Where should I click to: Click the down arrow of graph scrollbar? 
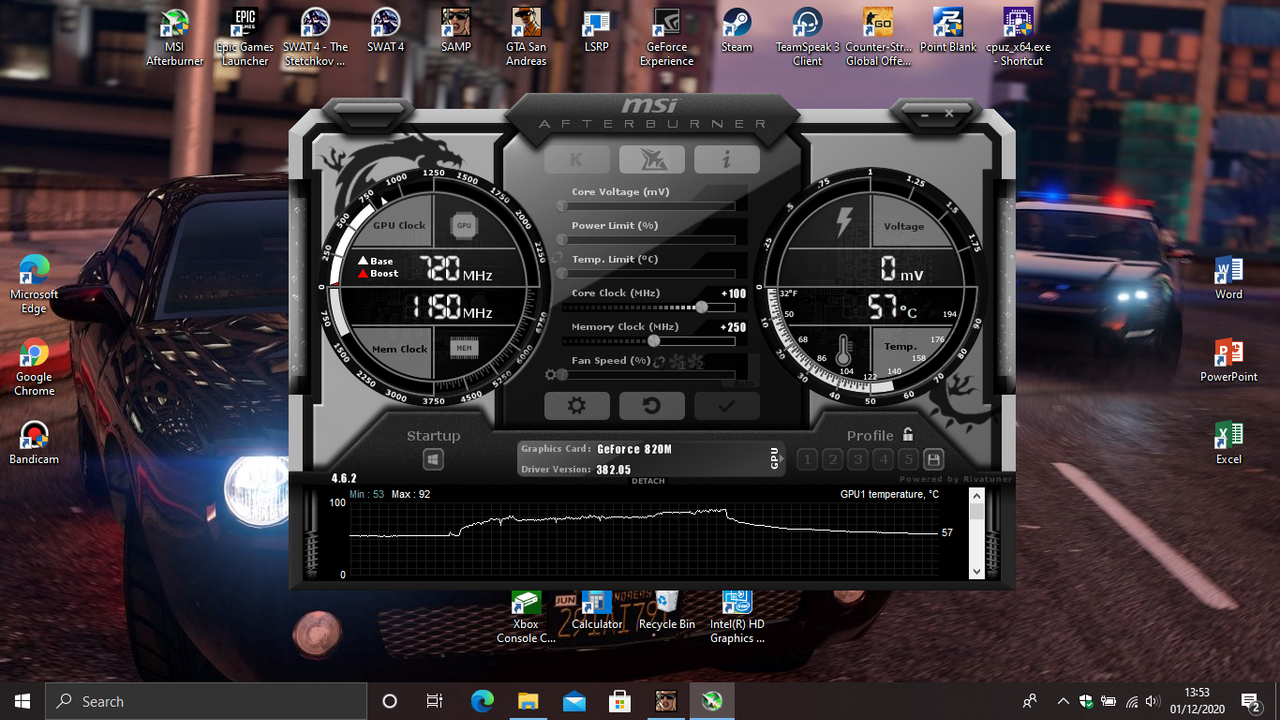coord(977,571)
